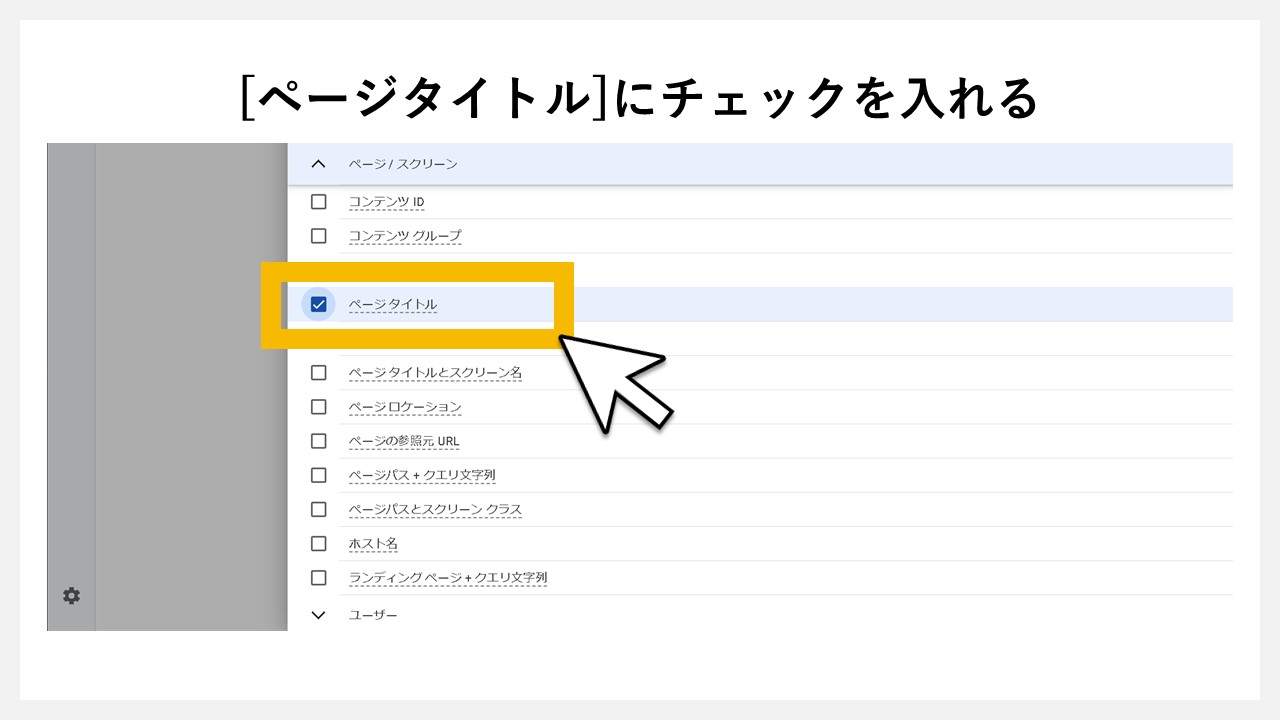This screenshot has height=720, width=1280.
Task: Click the ページ ロケーション dimension label
Action: (x=405, y=407)
